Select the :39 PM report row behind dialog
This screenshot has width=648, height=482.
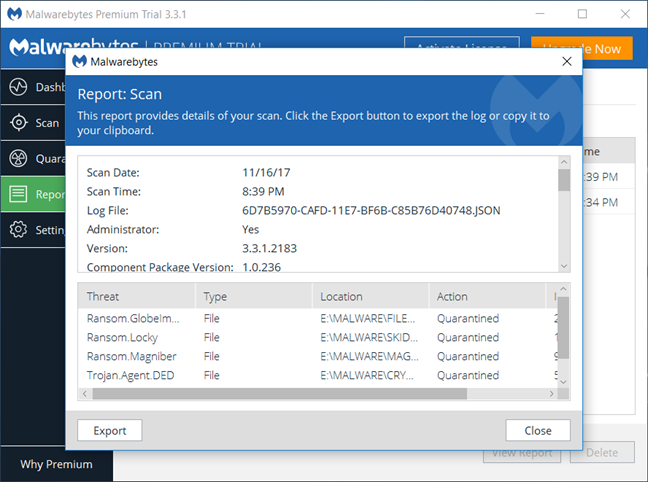pyautogui.click(x=609, y=177)
